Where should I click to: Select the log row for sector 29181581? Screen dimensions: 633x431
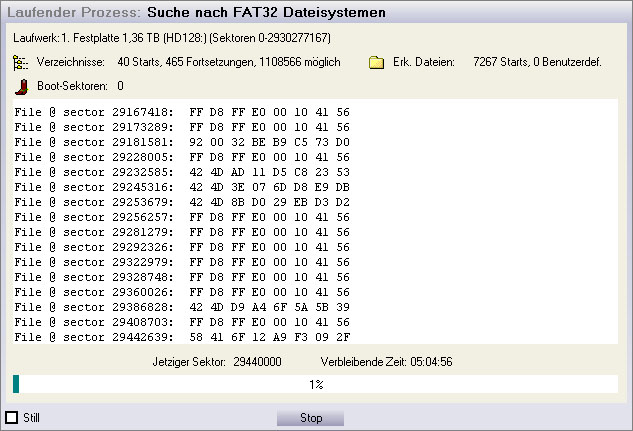coord(182,142)
